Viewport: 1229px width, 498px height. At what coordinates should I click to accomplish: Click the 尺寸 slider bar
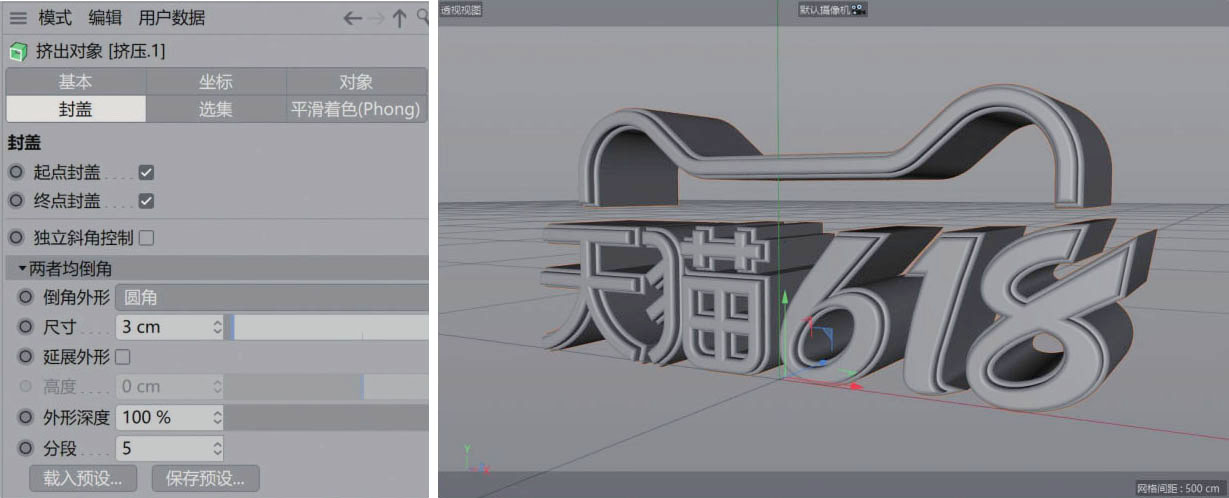328,327
